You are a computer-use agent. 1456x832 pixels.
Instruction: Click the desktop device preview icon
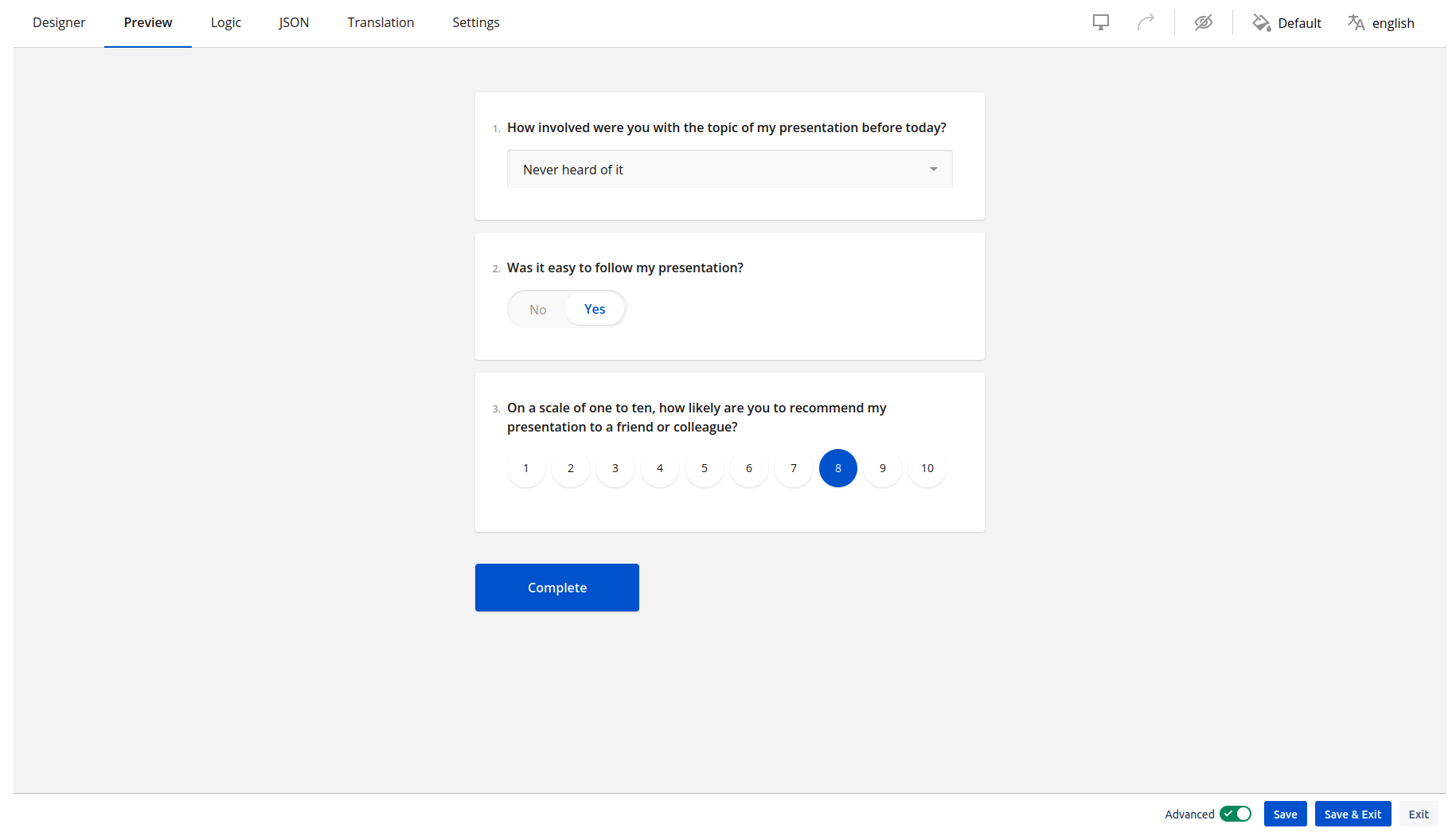[1100, 22]
